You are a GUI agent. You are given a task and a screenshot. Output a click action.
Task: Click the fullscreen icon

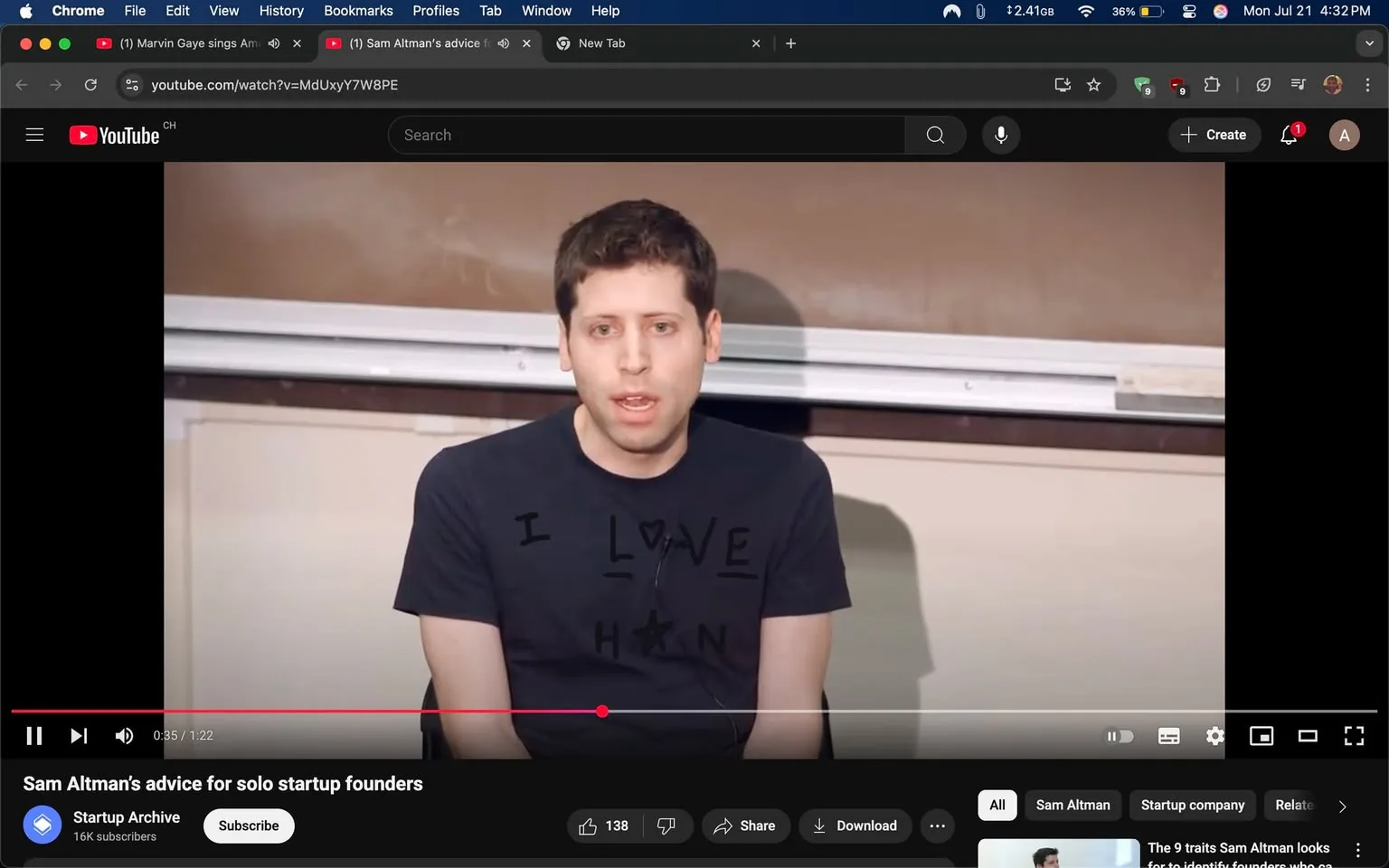(1354, 735)
